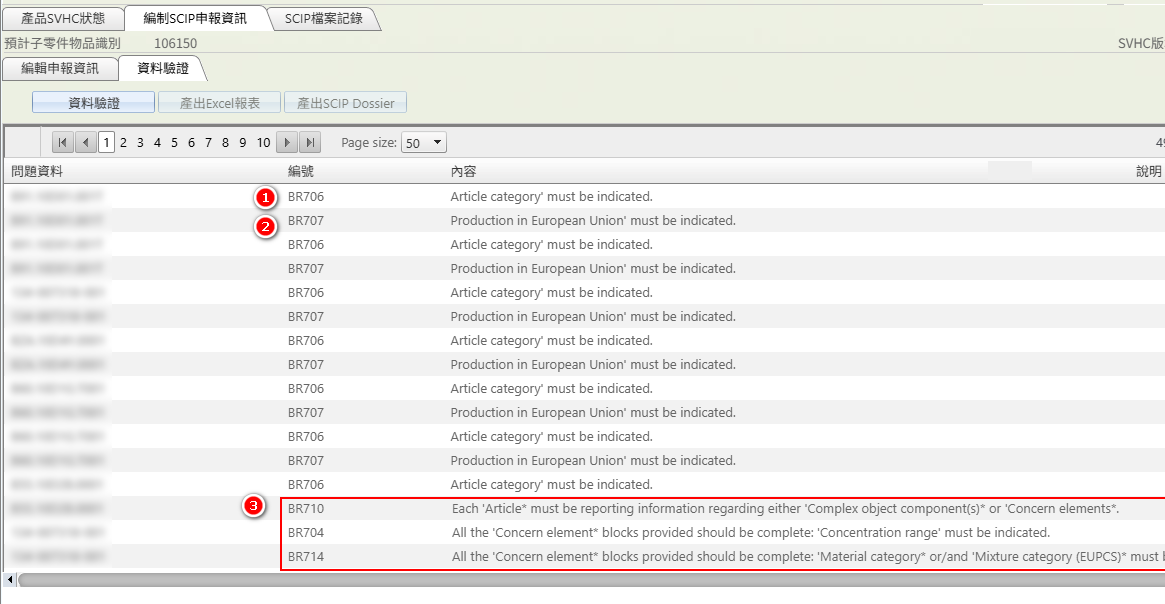Go to previous page of results

pos(86,143)
